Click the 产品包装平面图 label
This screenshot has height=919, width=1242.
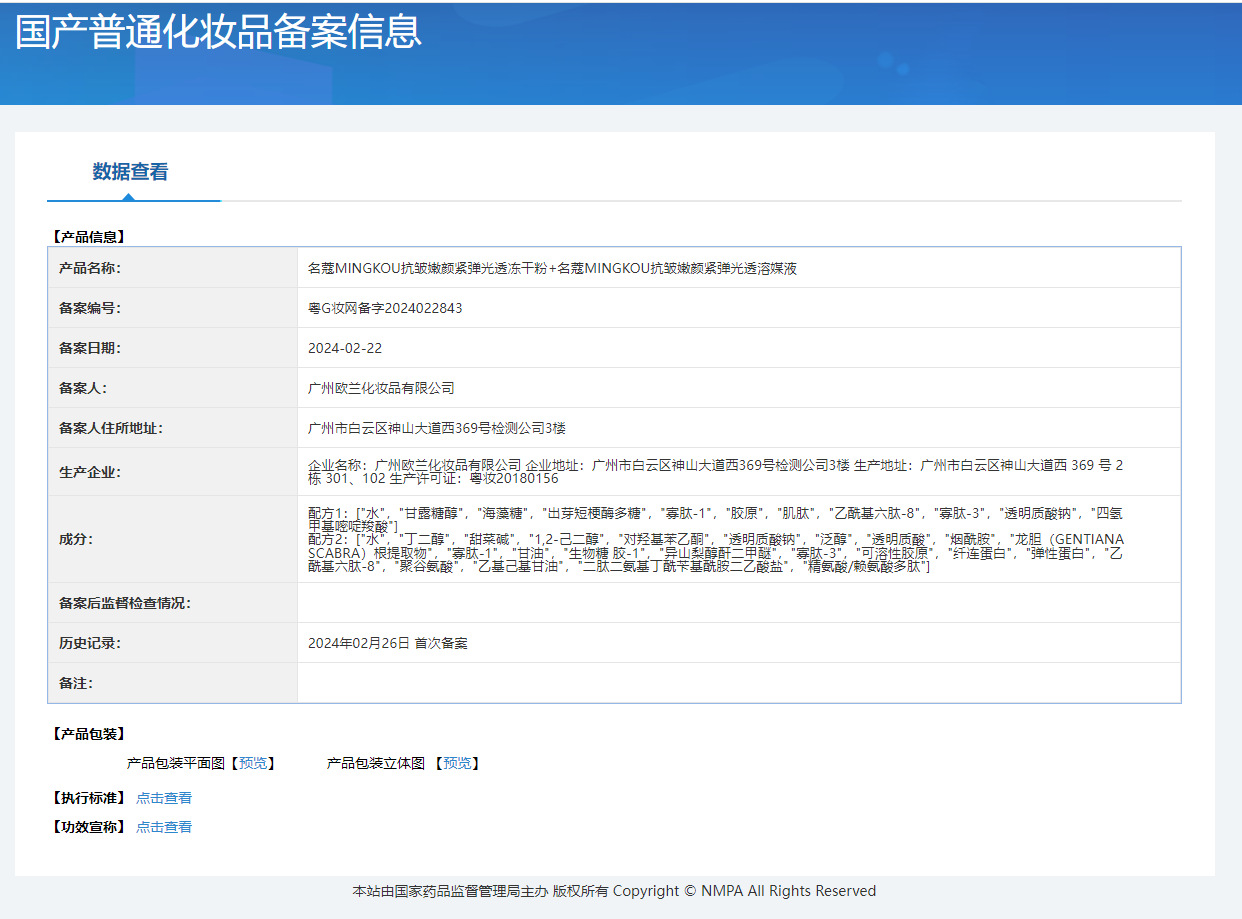pyautogui.click(x=175, y=763)
